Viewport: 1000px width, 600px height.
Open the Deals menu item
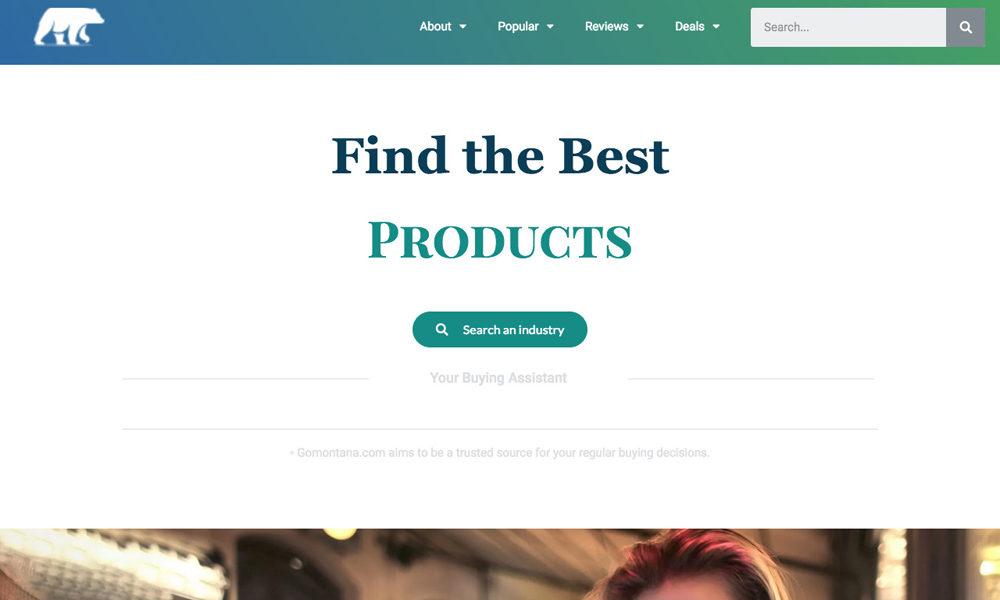689,27
